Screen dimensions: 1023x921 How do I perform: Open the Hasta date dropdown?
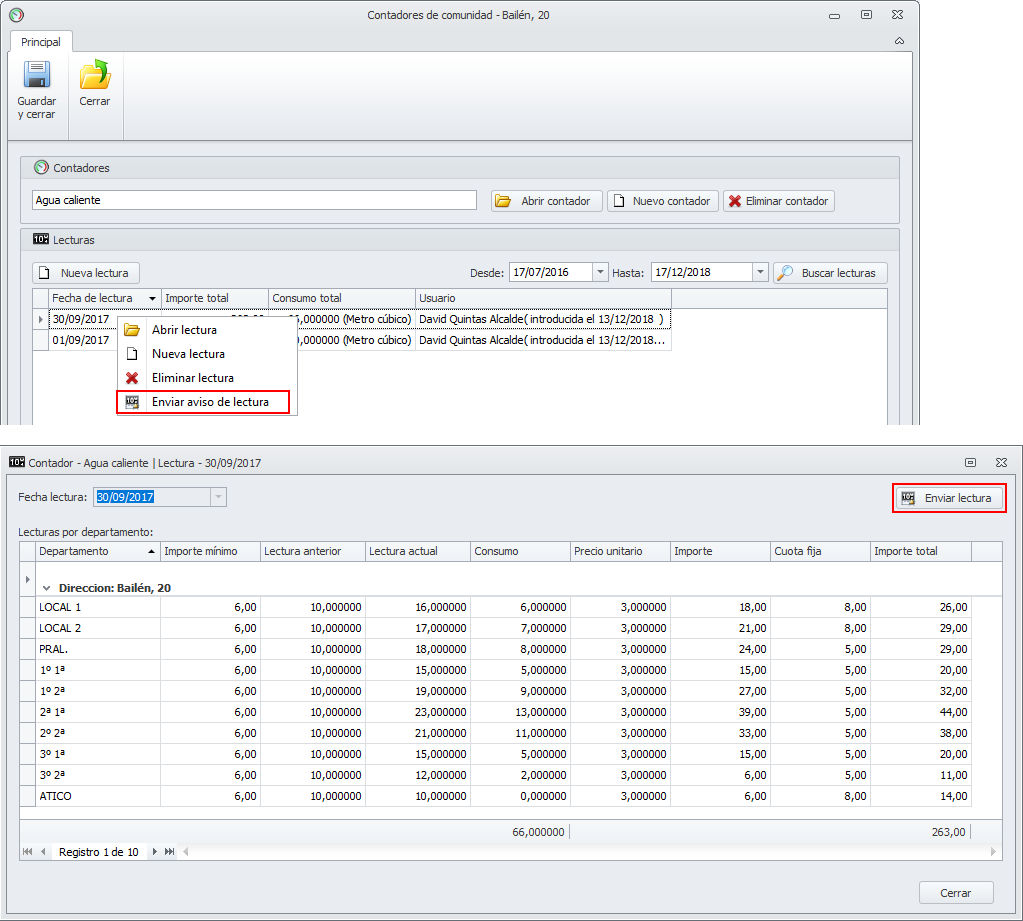(759, 272)
